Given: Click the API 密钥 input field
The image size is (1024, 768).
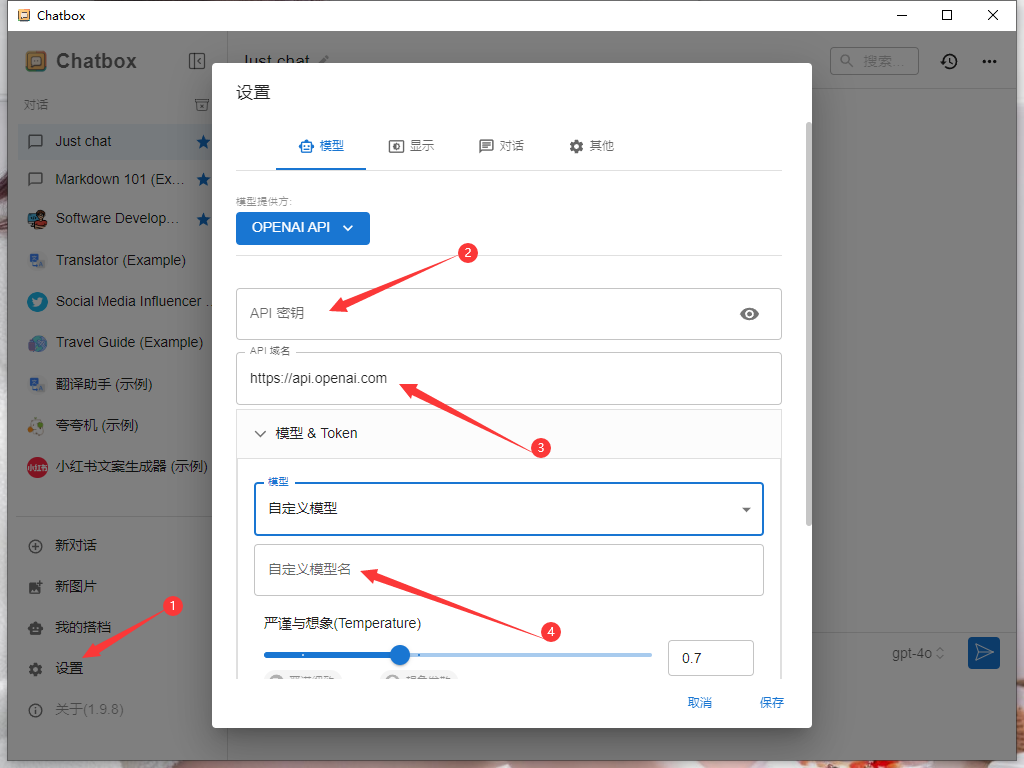Looking at the screenshot, I should [x=509, y=314].
